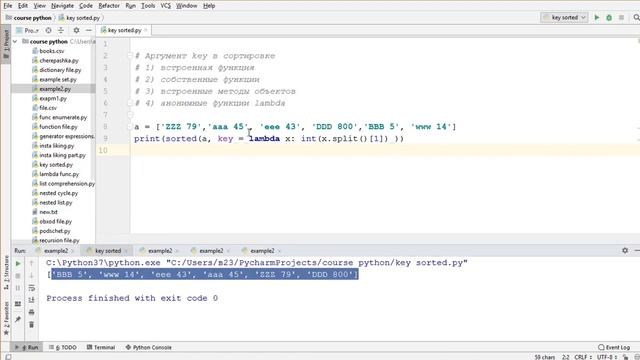Close the key sorted.py editor tab
Viewport: 640px width, 360px height.
pyautogui.click(x=146, y=30)
